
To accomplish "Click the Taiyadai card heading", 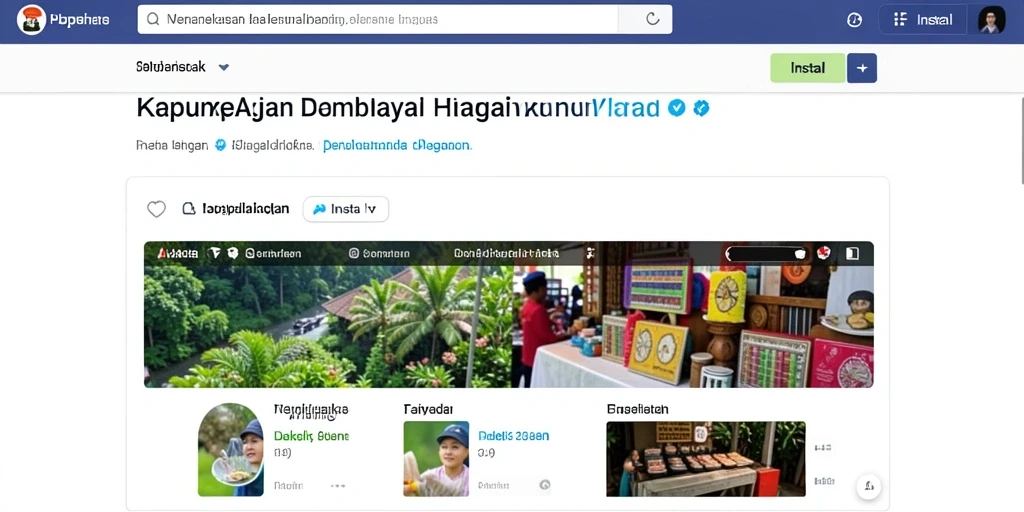I will pyautogui.click(x=428, y=409).
